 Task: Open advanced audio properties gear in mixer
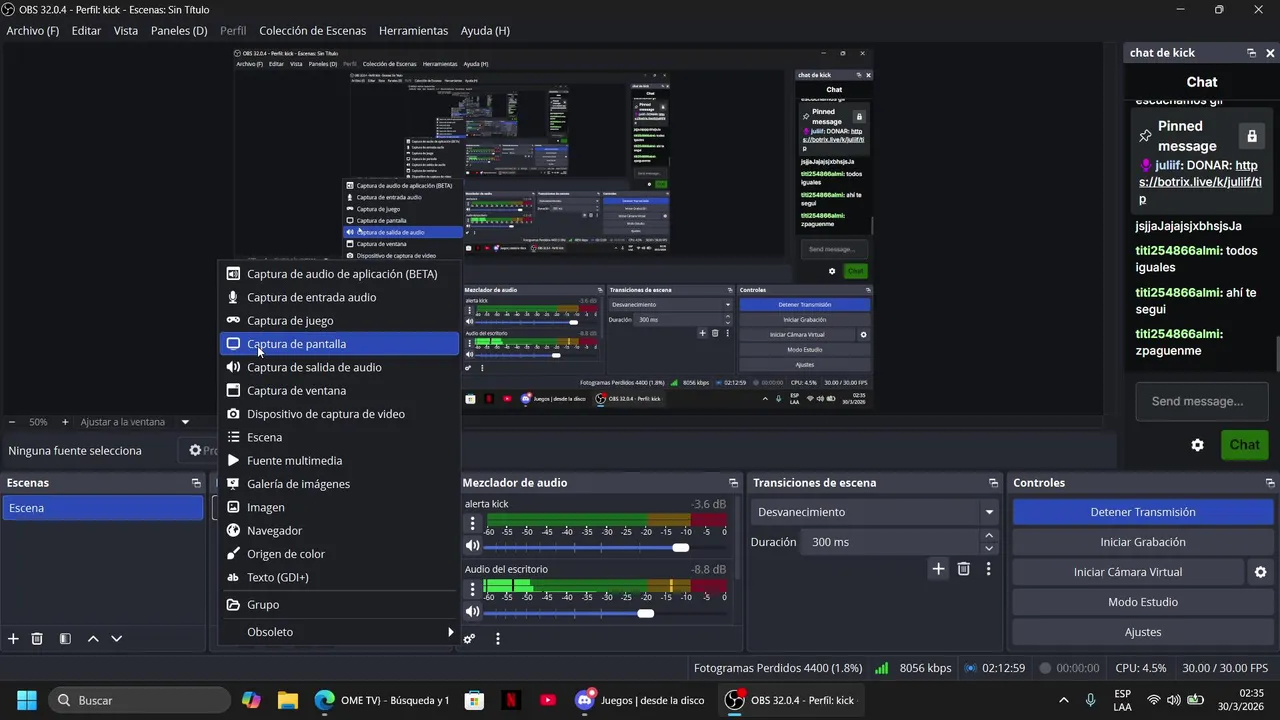click(469, 638)
